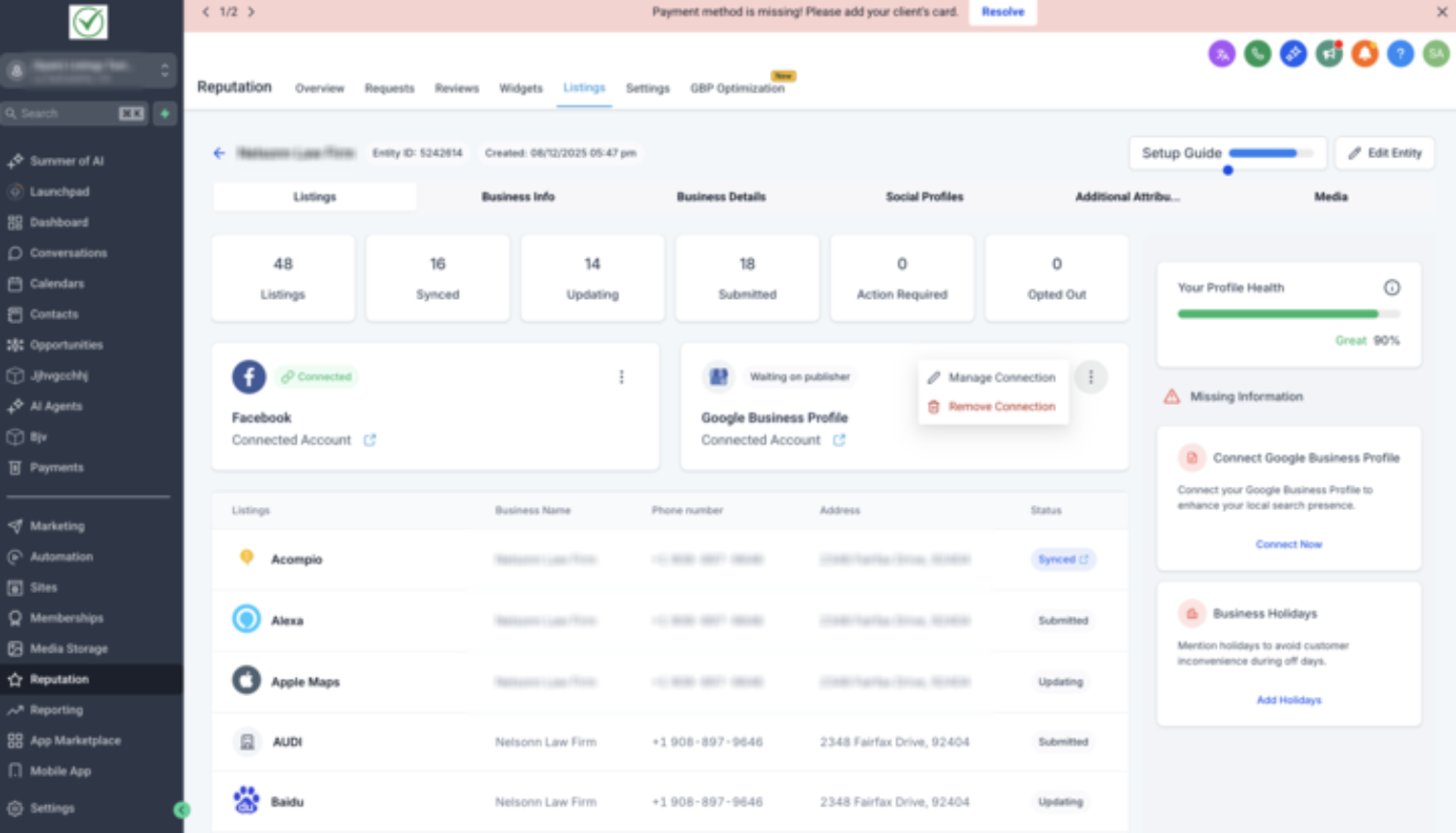Open the orange notifications bell icon
The height and width of the screenshot is (833, 1456).
(1364, 54)
